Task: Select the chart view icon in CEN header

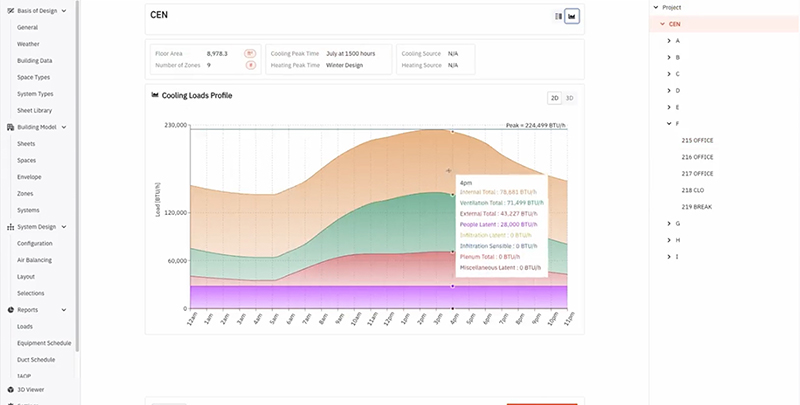Action: pos(572,16)
